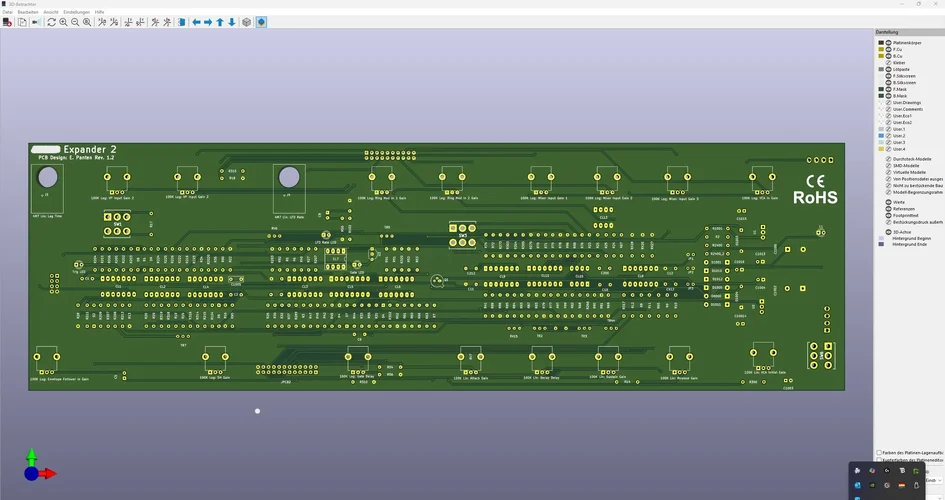Open the Einstellungen menu
This screenshot has width=945, height=500.
tap(77, 12)
